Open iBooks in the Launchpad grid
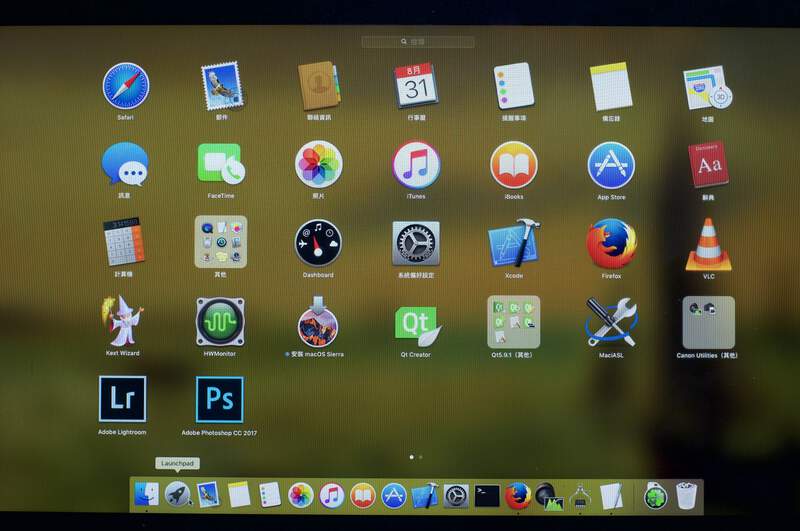 pyautogui.click(x=514, y=165)
